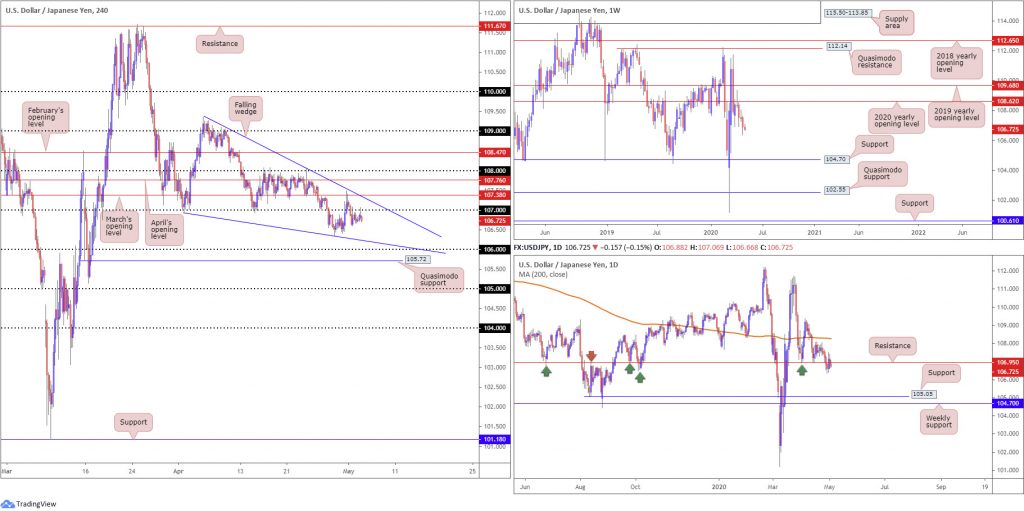
Task: Select the February's opening level callout
Action: 44,118
